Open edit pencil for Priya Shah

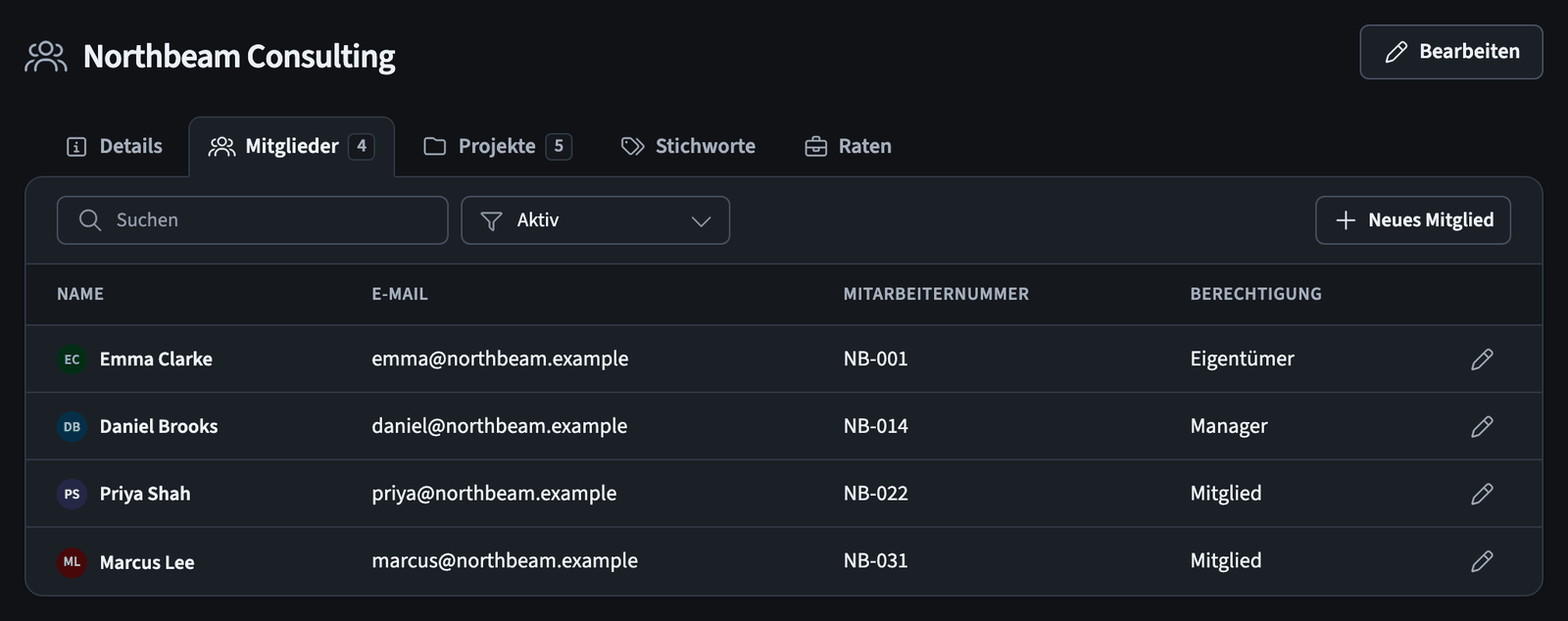[1482, 494]
